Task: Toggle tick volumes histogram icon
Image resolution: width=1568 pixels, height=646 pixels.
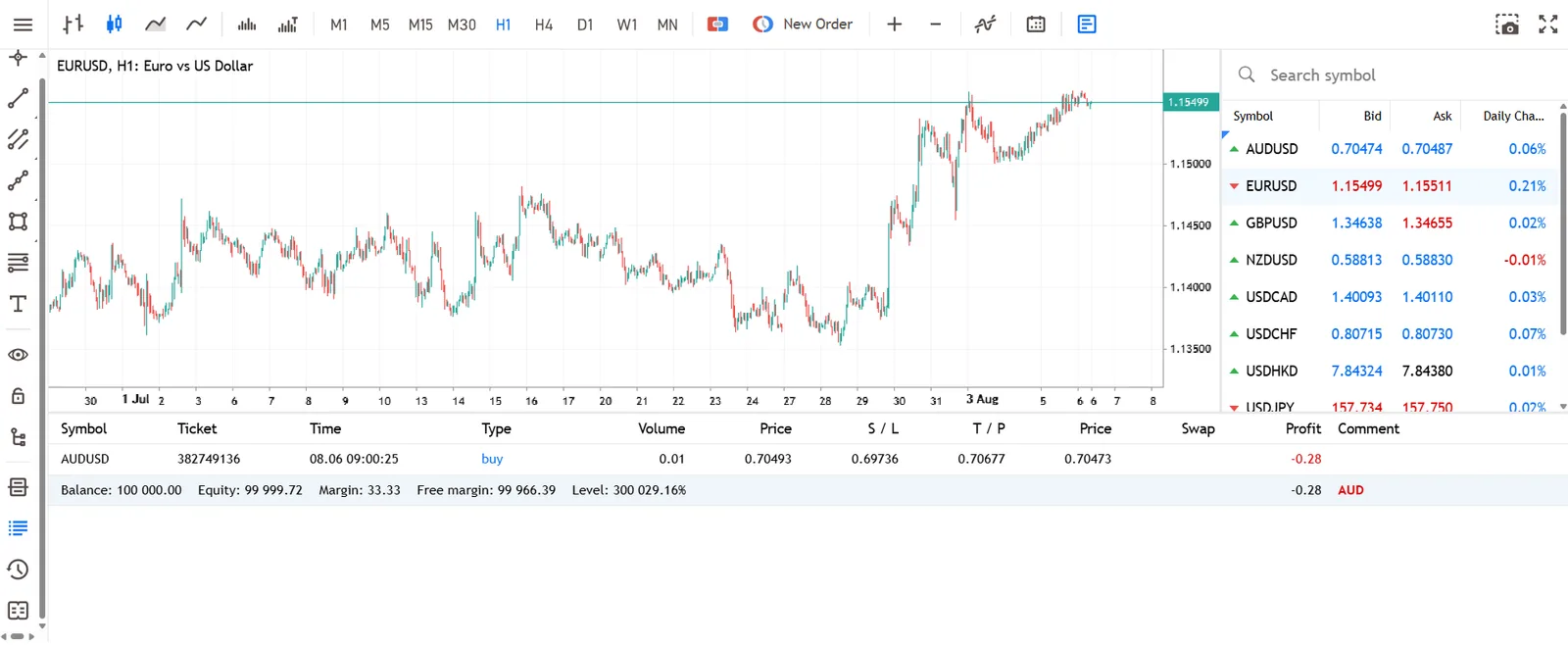Action: pyautogui.click(x=247, y=25)
